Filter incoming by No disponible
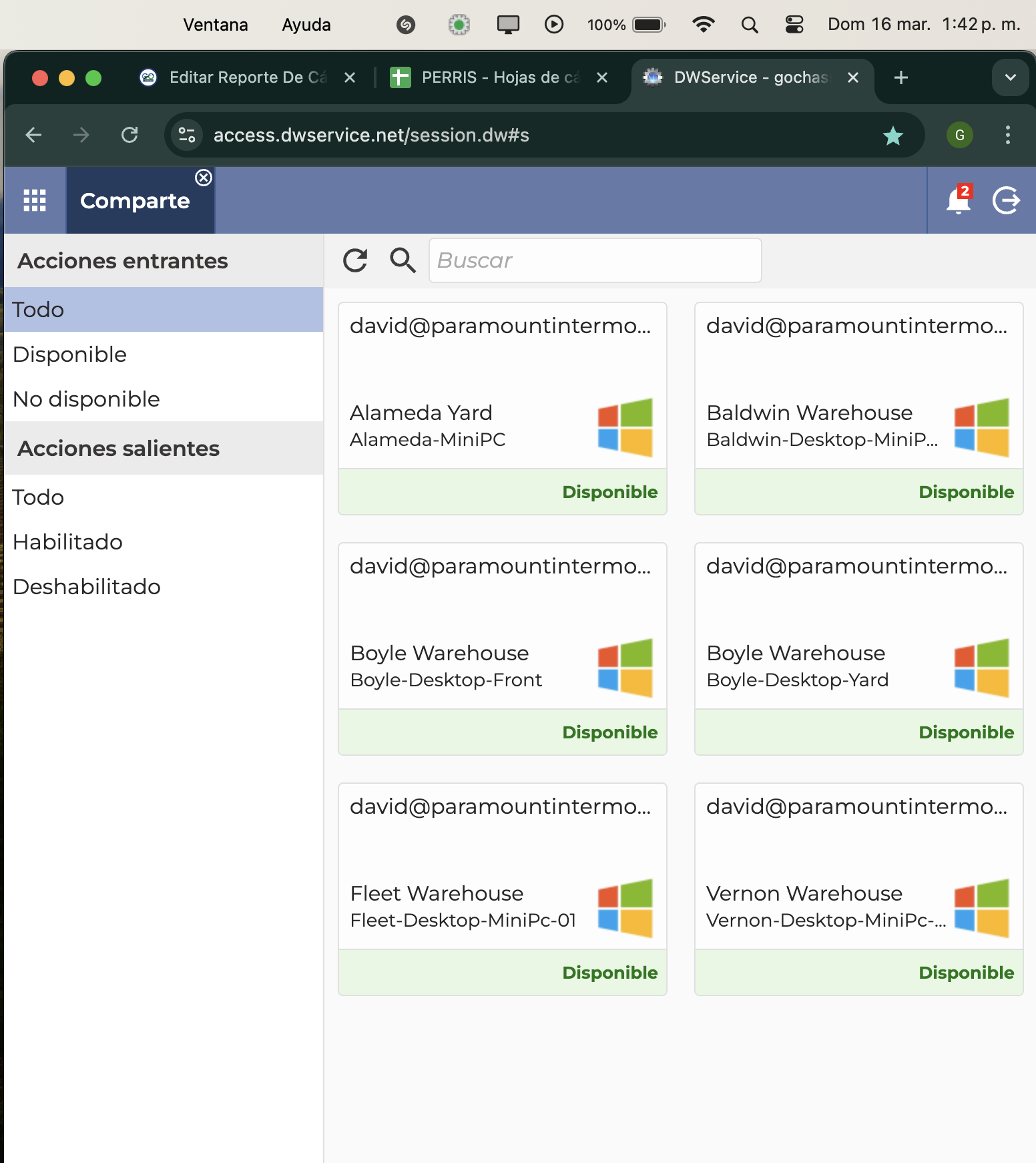1036x1163 pixels. (164, 399)
